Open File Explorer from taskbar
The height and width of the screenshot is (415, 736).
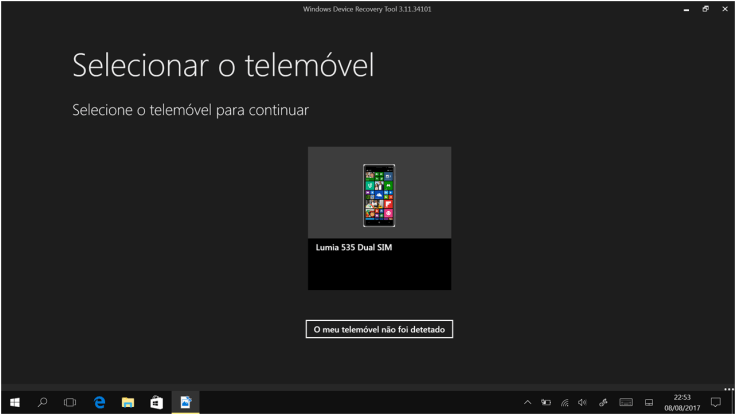(x=128, y=402)
